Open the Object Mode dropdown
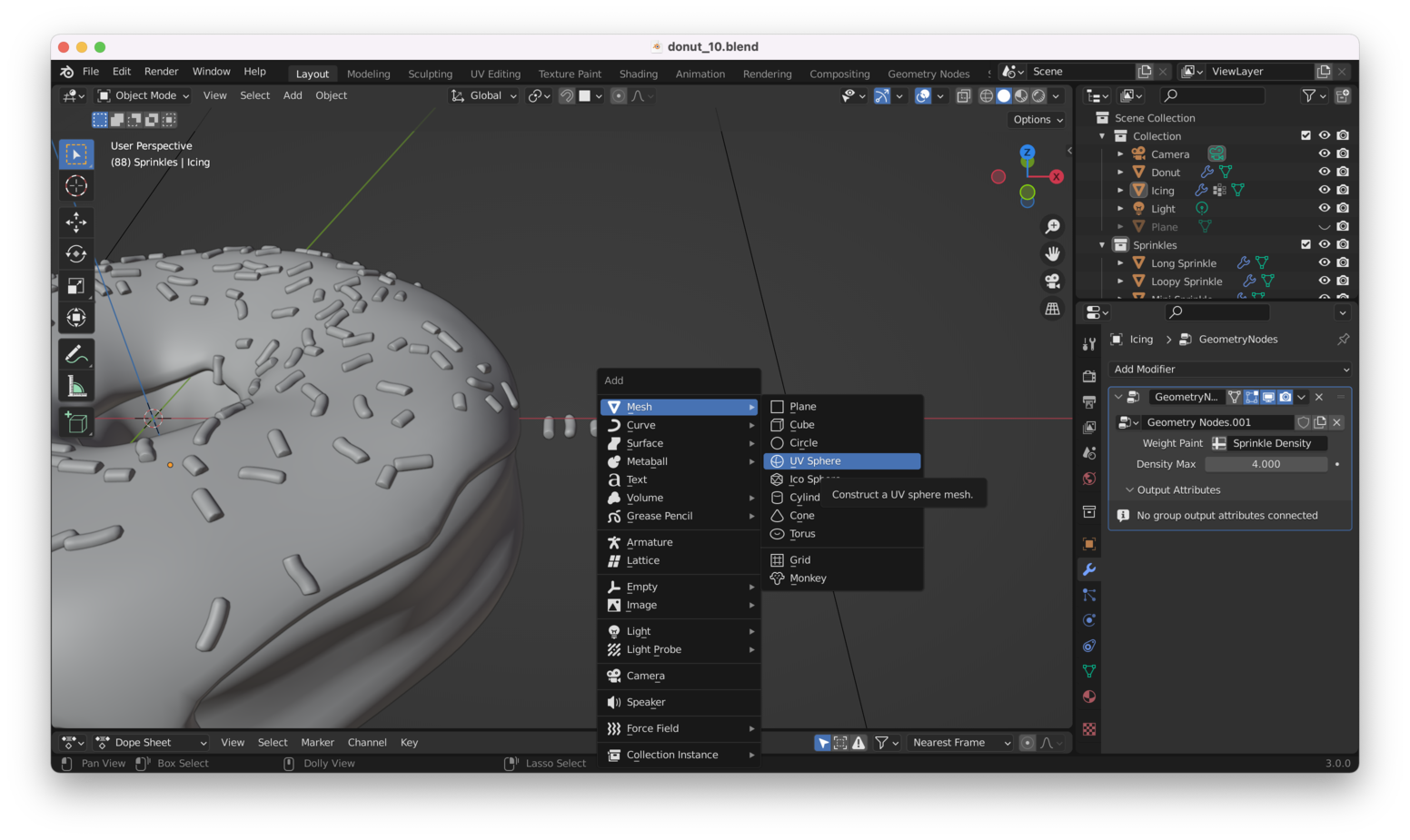This screenshot has width=1410, height=840. pos(143,95)
